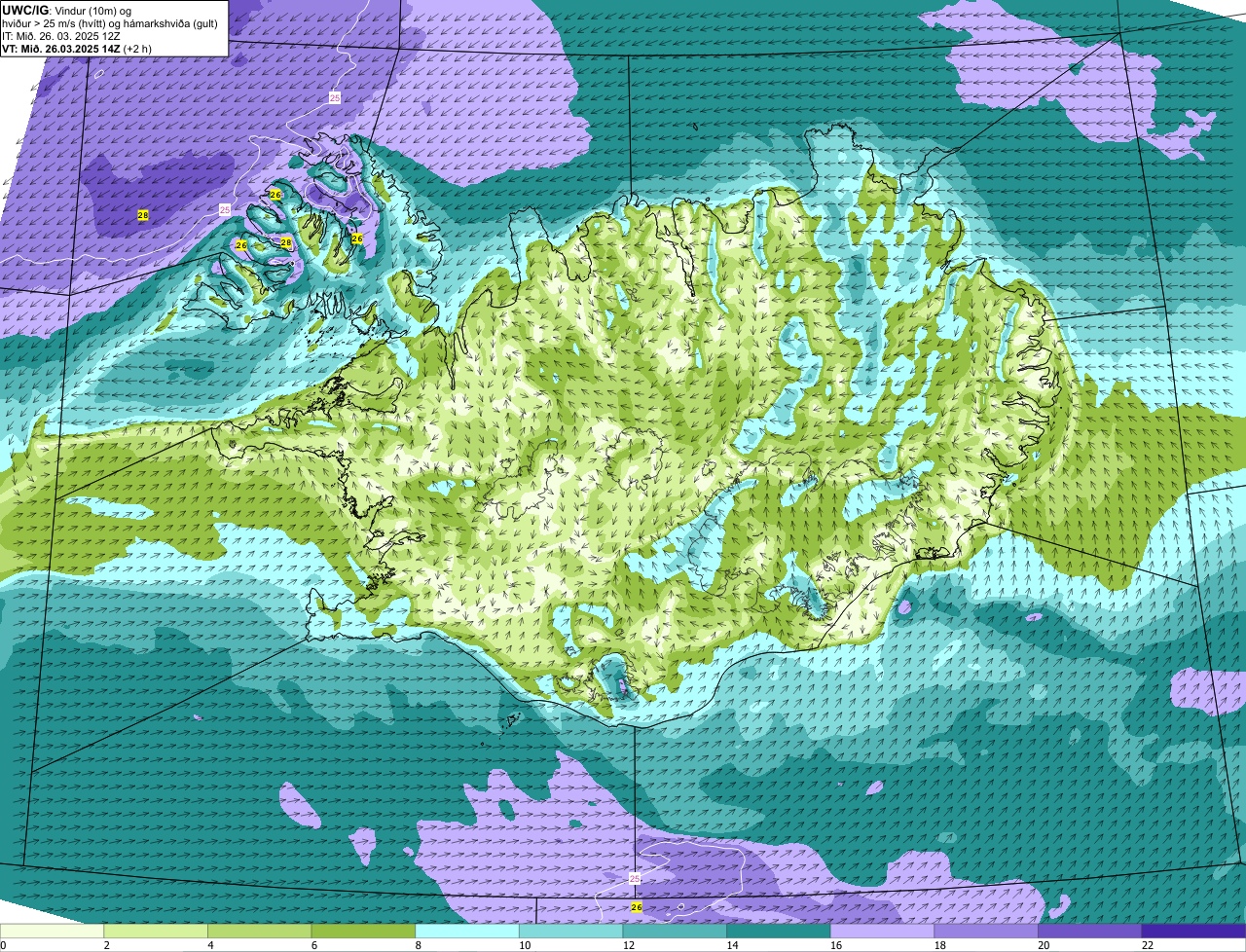1246x952 pixels.
Task: Click the "20" scale label
Action: click(1044, 945)
